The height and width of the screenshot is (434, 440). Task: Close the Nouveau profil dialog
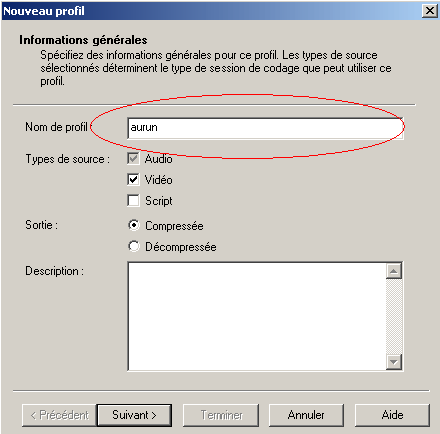(x=430, y=11)
